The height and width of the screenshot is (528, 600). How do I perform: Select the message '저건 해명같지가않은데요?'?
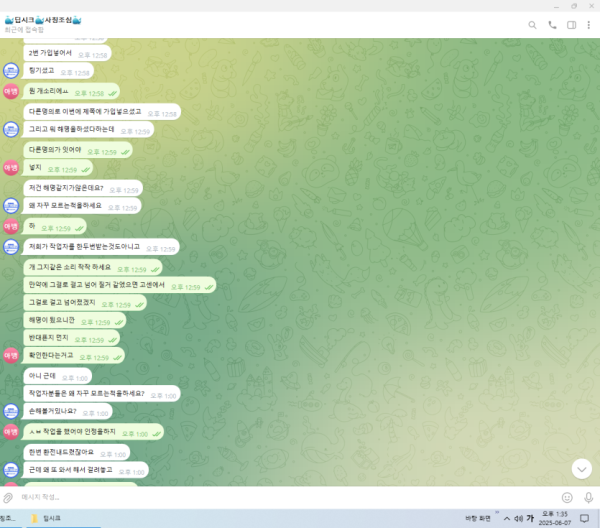tap(83, 188)
